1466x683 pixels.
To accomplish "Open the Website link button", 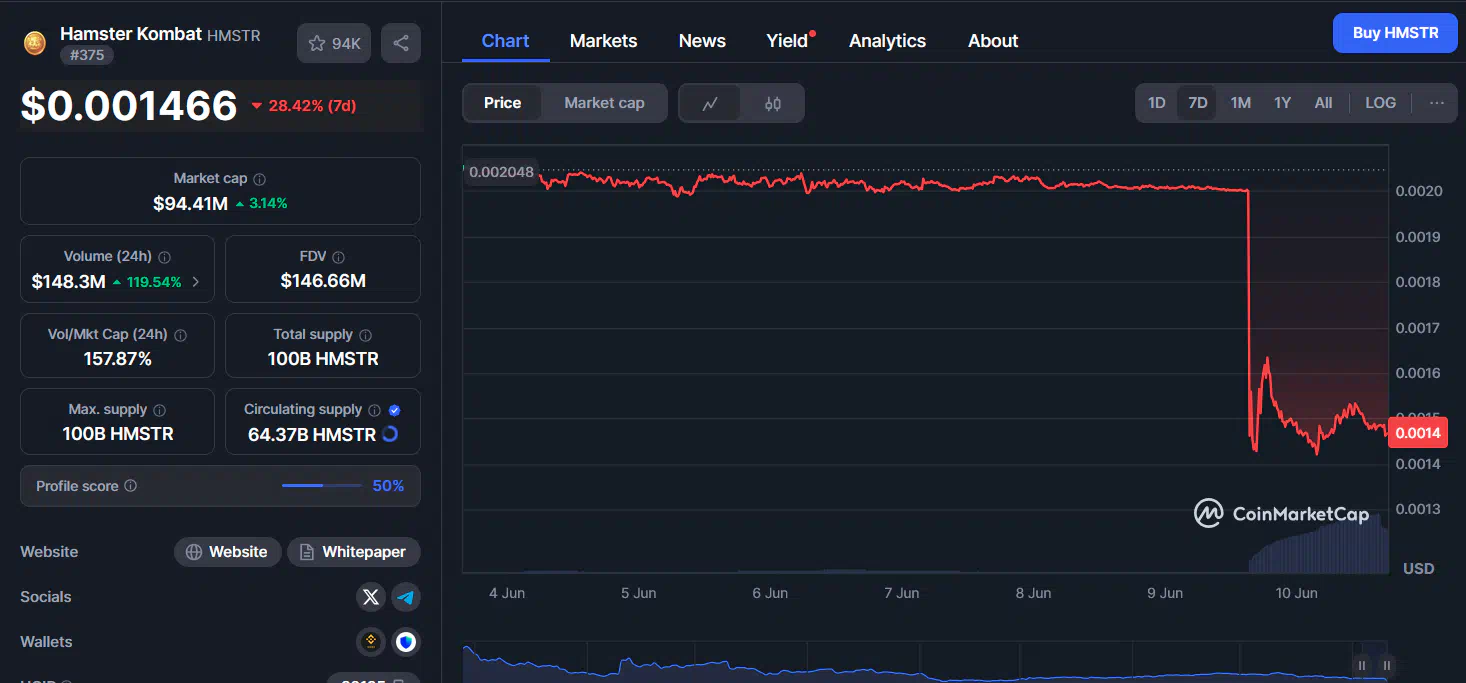I will click(x=227, y=552).
